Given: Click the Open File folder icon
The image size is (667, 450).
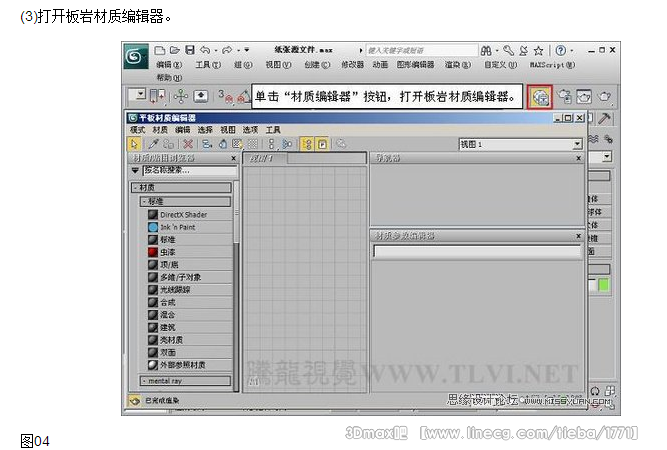Looking at the screenshot, I should (175, 50).
